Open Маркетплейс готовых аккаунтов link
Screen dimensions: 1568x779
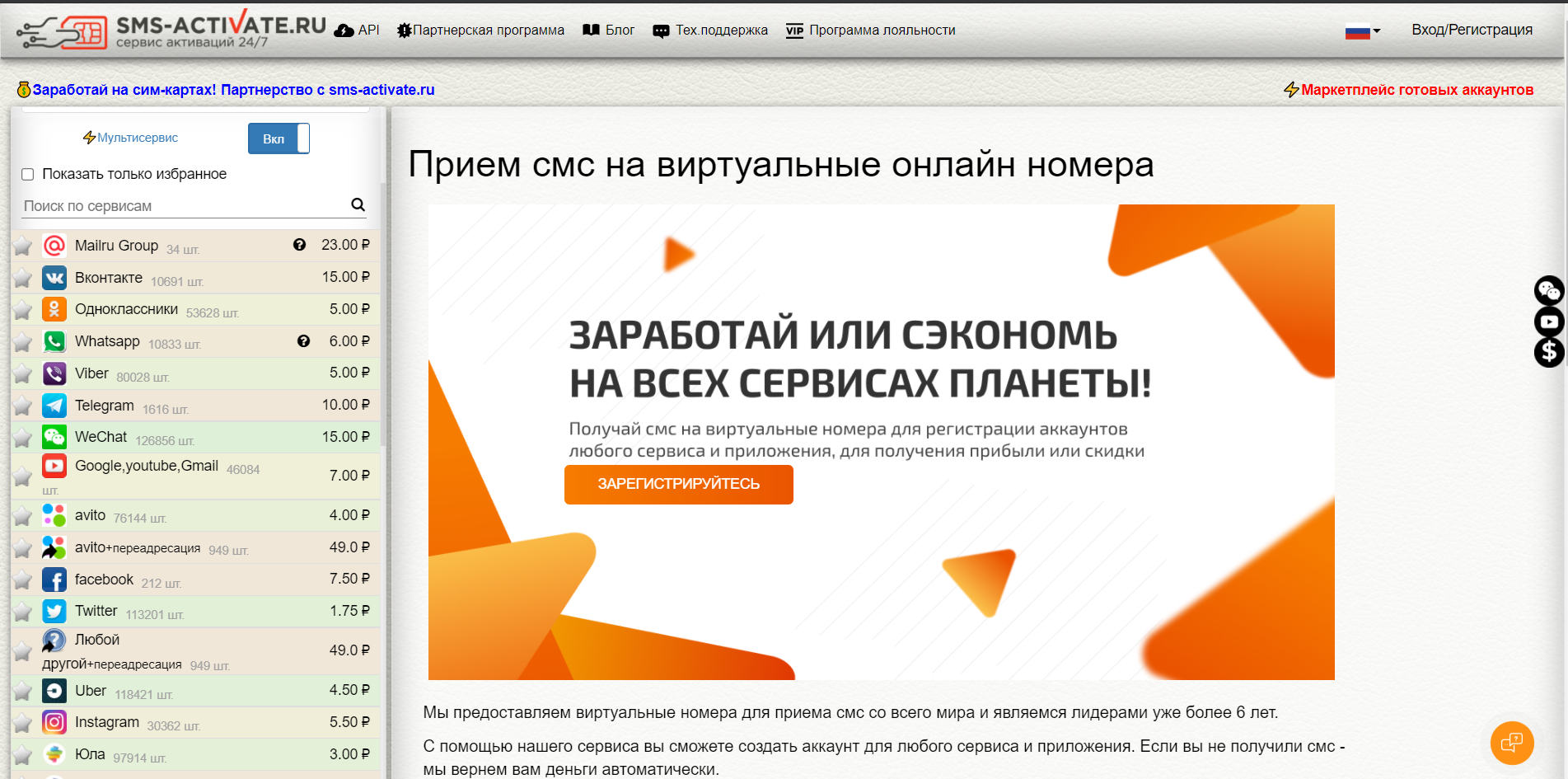point(1409,90)
